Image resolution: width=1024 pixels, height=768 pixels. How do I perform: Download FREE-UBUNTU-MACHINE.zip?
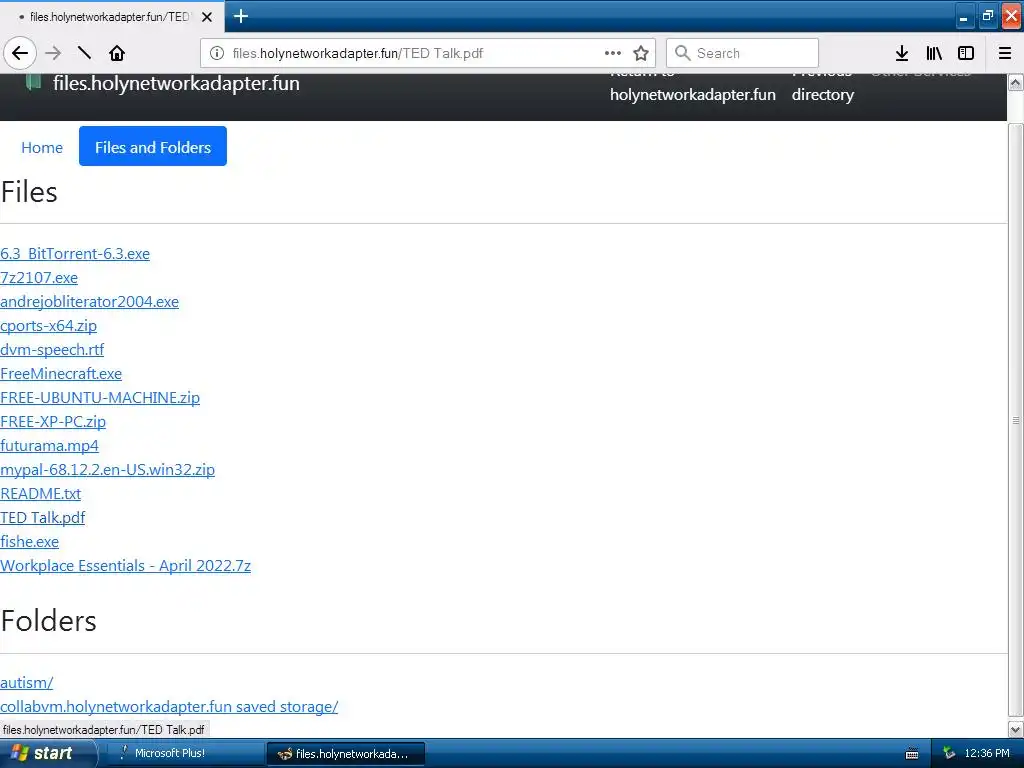(100, 398)
